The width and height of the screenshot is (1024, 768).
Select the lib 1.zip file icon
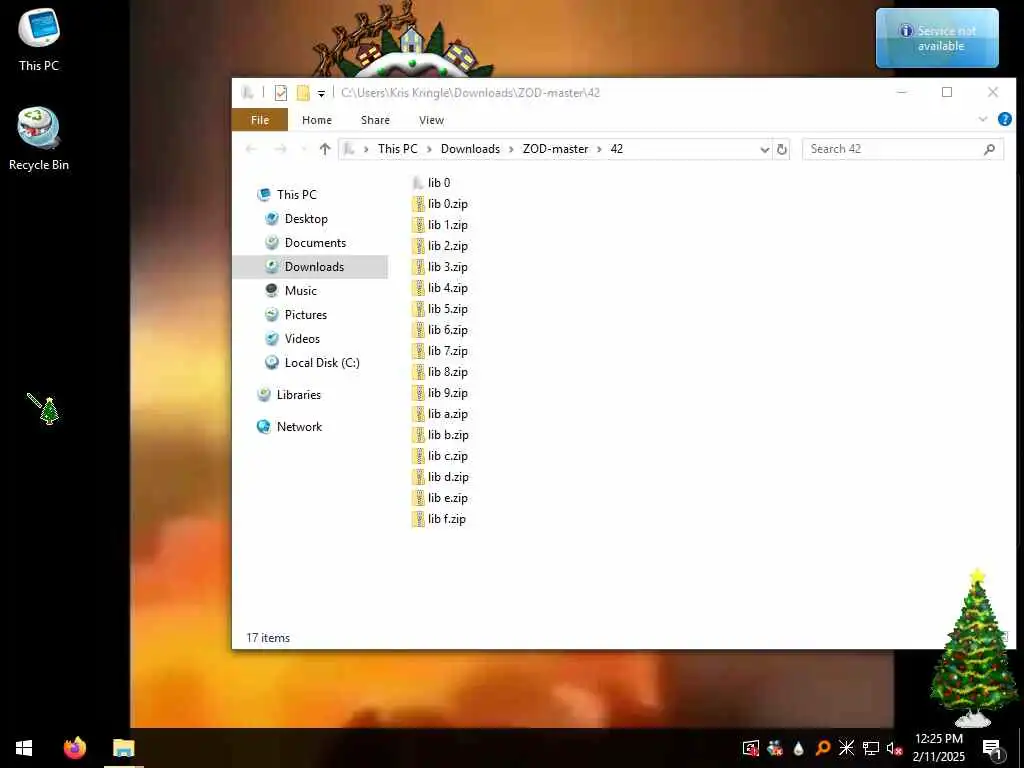pos(419,225)
